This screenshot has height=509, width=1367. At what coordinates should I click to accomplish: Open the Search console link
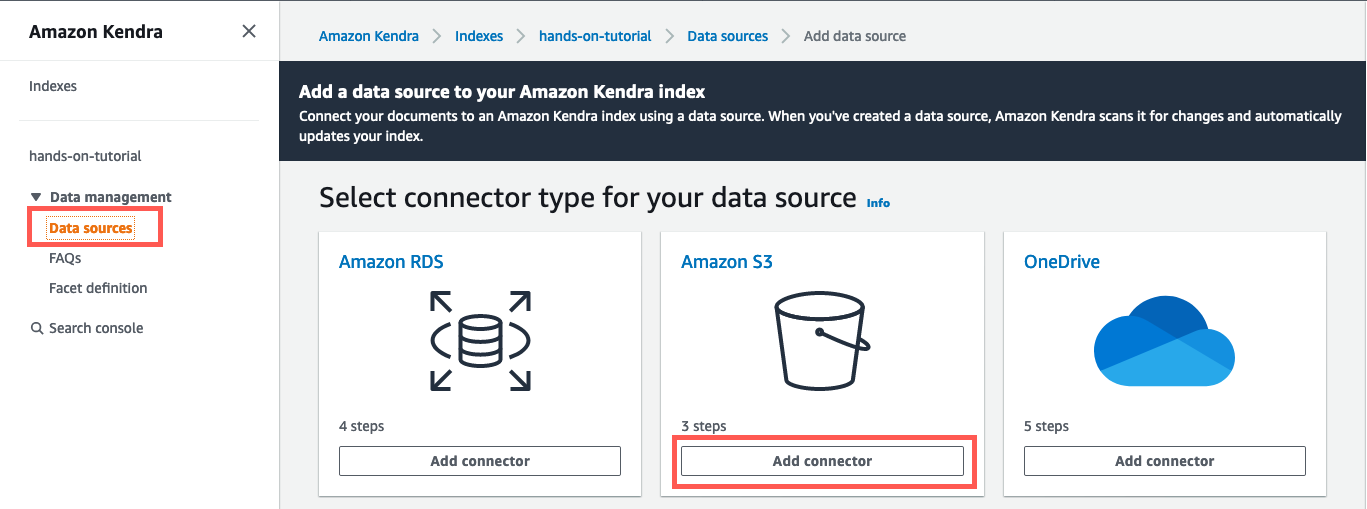coord(96,328)
